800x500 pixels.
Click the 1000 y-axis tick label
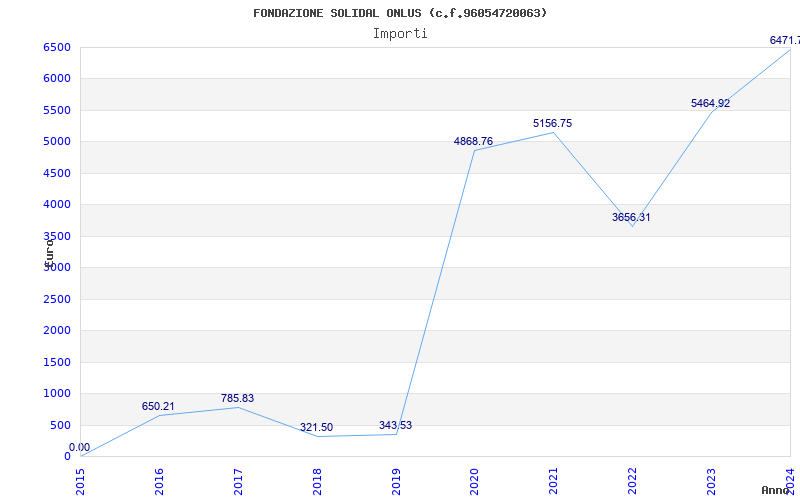tap(57, 394)
